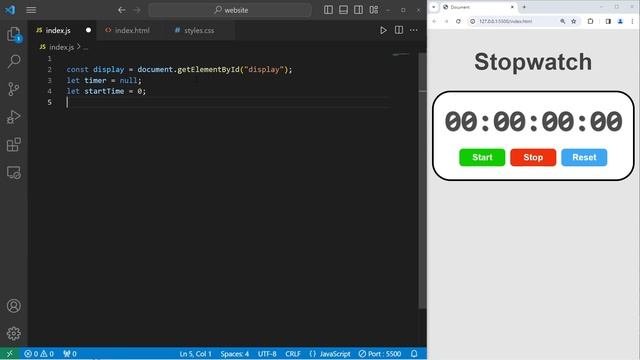Toggle the secondary side bar layout icon

coord(358,10)
